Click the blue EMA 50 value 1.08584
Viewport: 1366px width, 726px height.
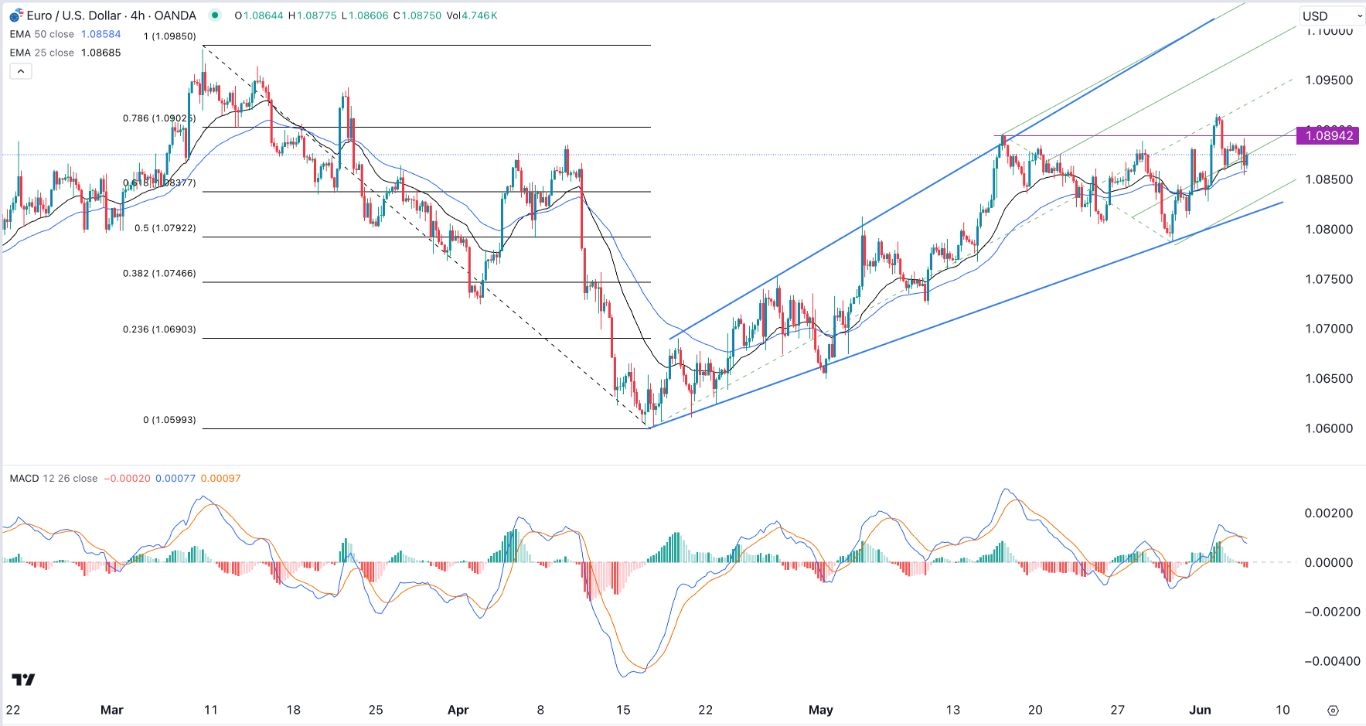click(98, 33)
